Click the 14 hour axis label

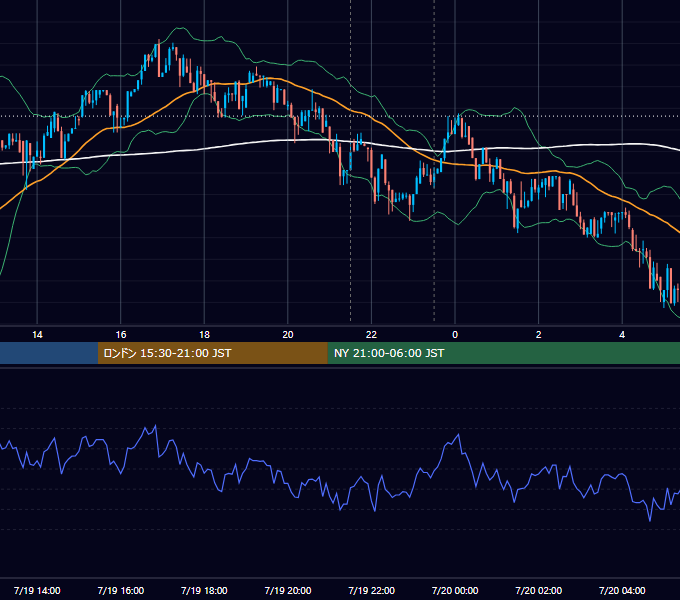point(37,335)
